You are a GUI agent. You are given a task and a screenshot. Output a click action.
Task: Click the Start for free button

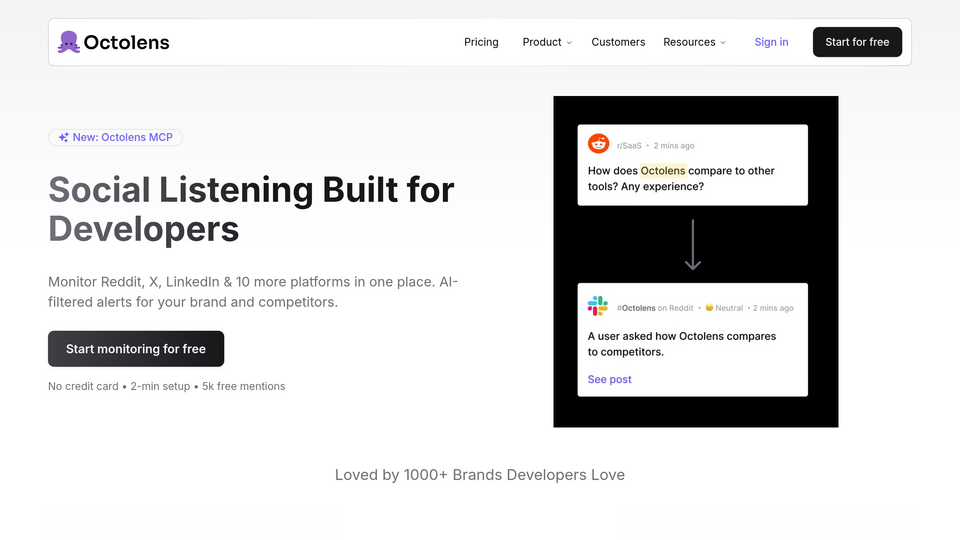tap(857, 42)
